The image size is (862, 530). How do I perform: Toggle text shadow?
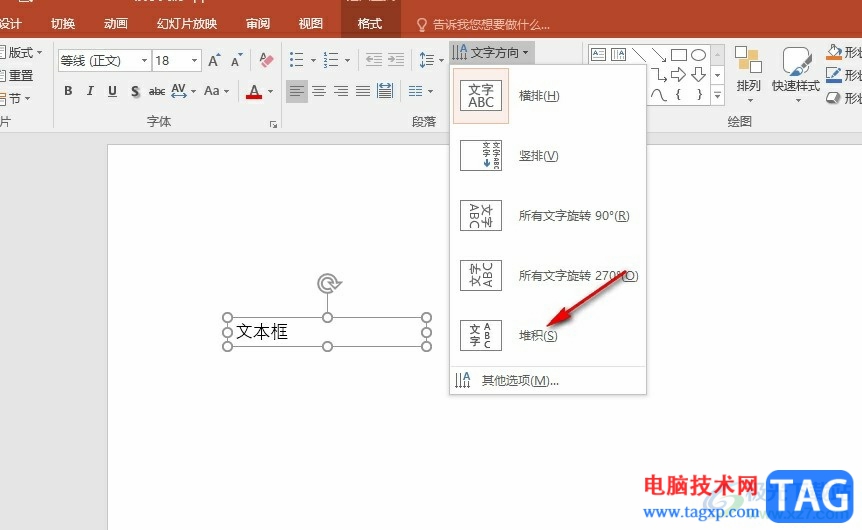point(135,91)
